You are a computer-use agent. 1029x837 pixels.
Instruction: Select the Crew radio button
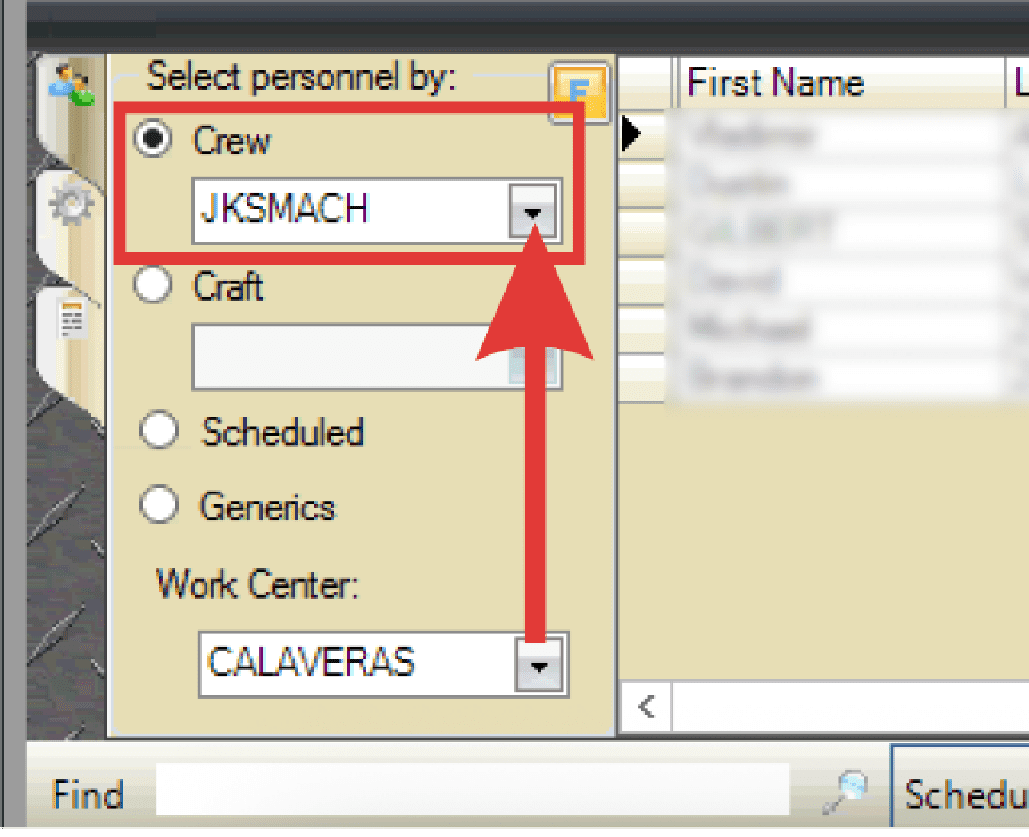[154, 141]
